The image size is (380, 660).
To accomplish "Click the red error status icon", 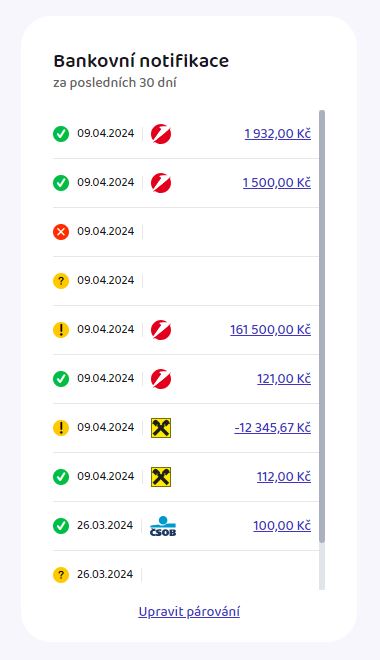I will pyautogui.click(x=61, y=232).
